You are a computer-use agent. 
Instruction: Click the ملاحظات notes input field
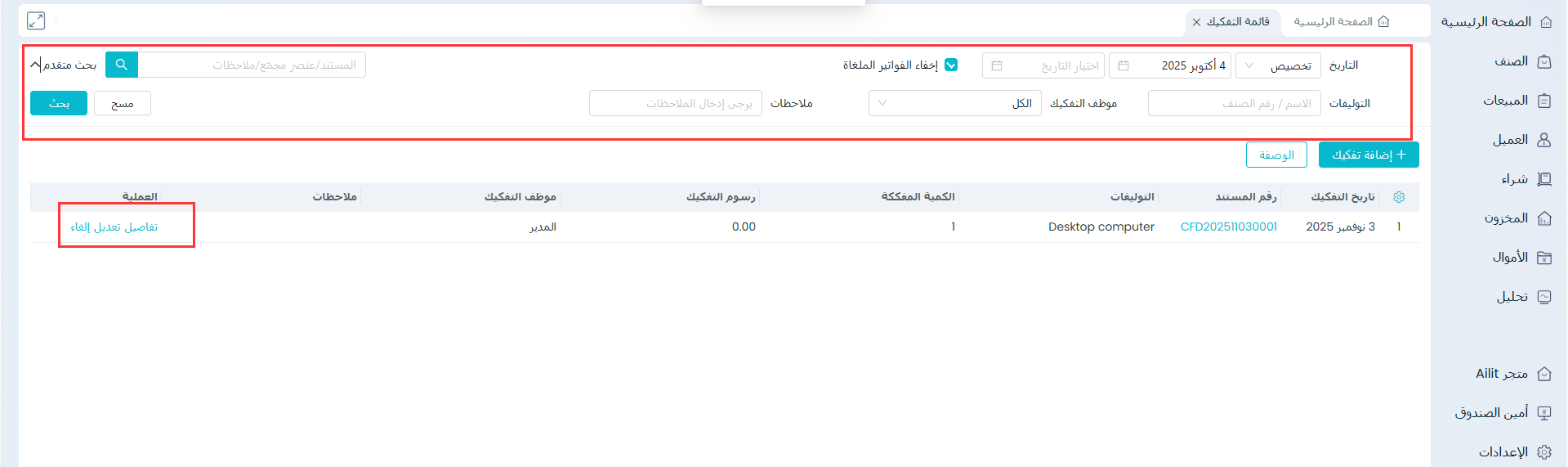(x=675, y=104)
